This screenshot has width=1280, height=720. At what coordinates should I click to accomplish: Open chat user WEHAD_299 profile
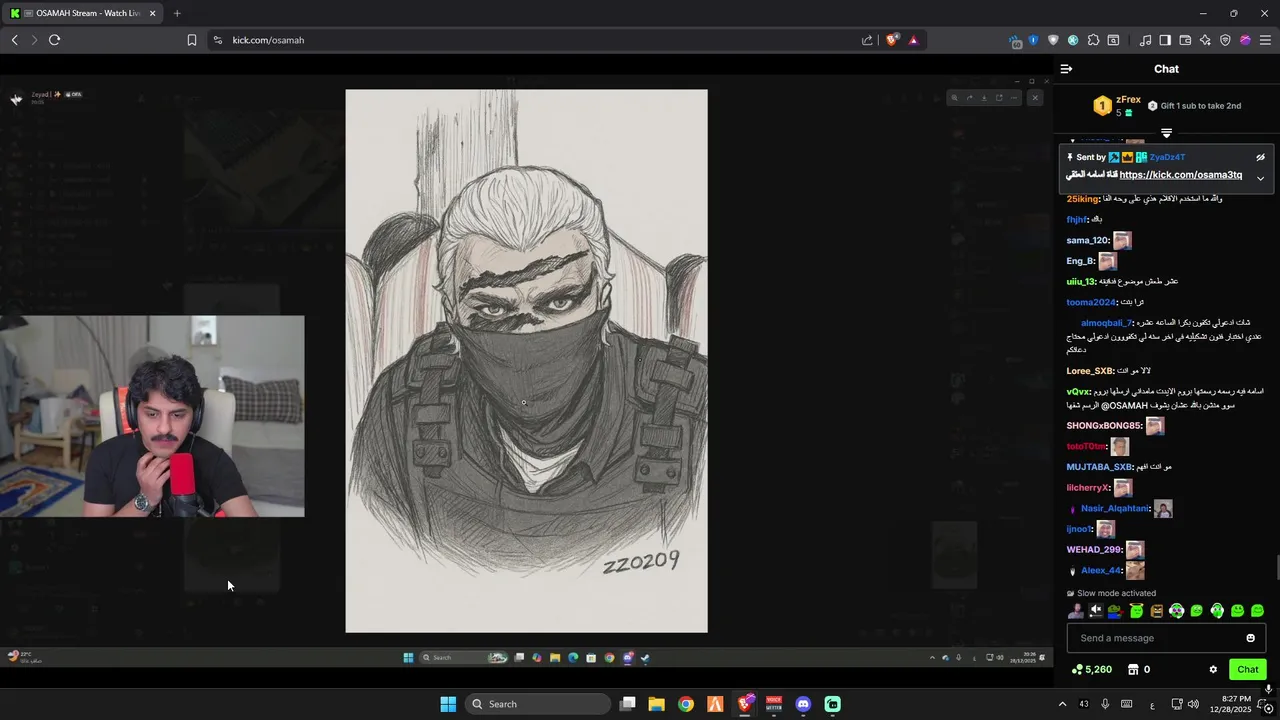click(1094, 550)
